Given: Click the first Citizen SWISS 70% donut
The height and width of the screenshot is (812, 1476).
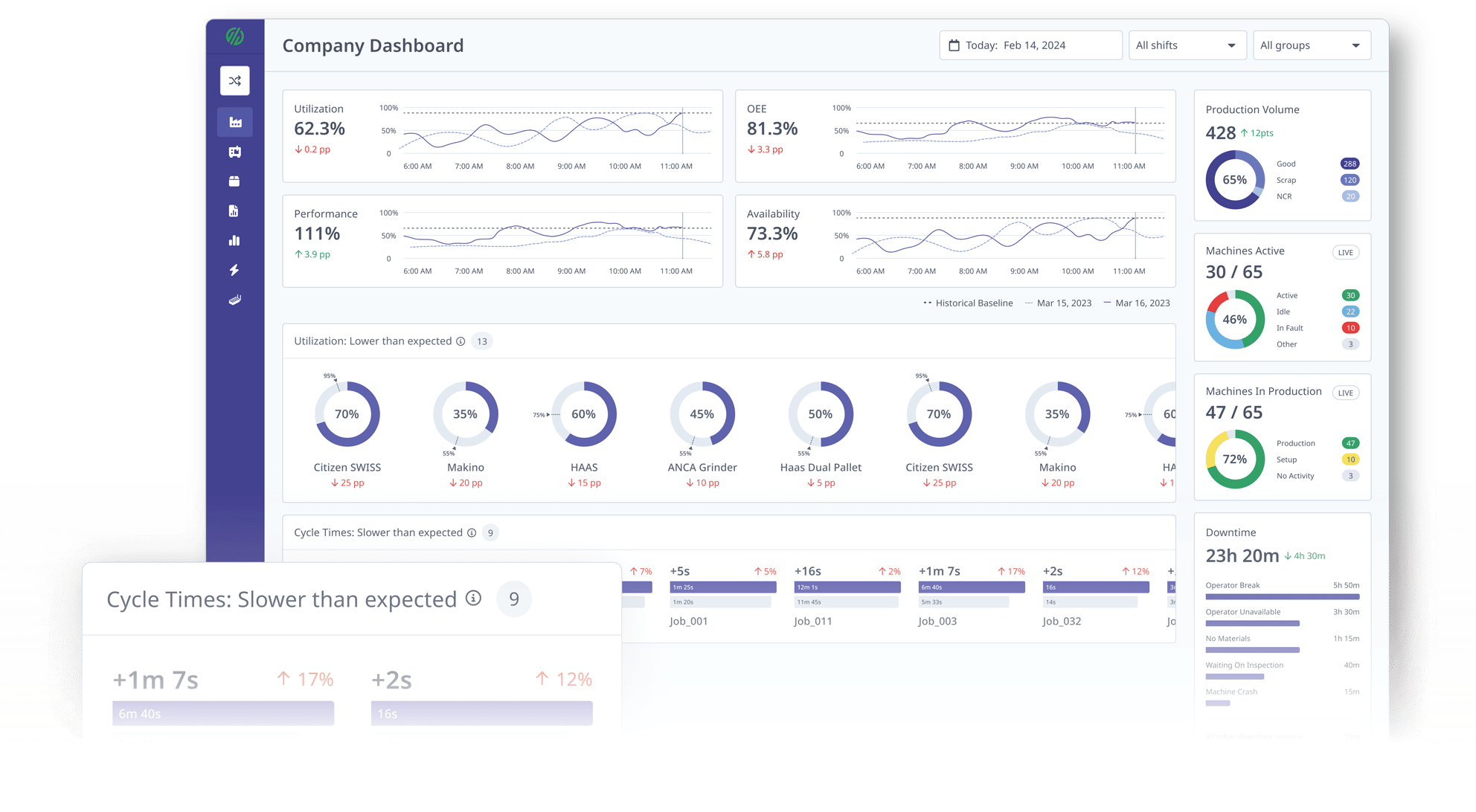Looking at the screenshot, I should click(x=347, y=414).
